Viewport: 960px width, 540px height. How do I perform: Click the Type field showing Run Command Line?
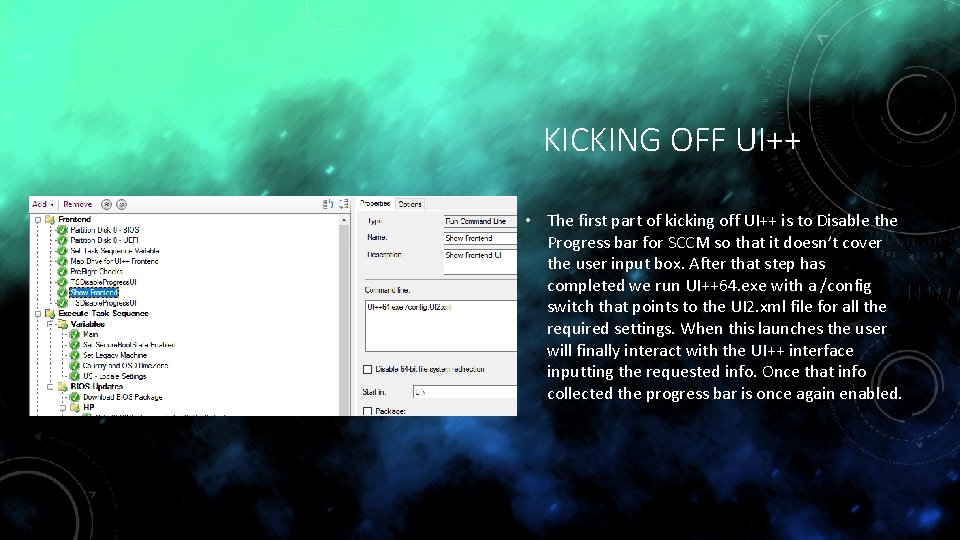point(480,222)
